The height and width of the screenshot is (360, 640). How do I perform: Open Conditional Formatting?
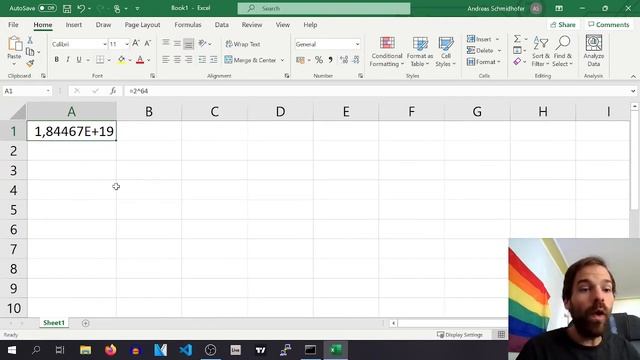pos(387,52)
